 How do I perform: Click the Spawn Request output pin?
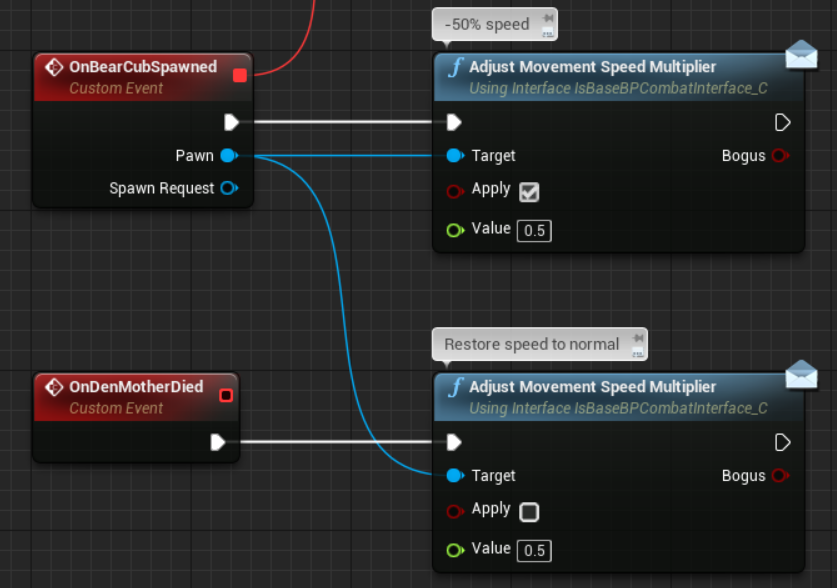coord(228,188)
